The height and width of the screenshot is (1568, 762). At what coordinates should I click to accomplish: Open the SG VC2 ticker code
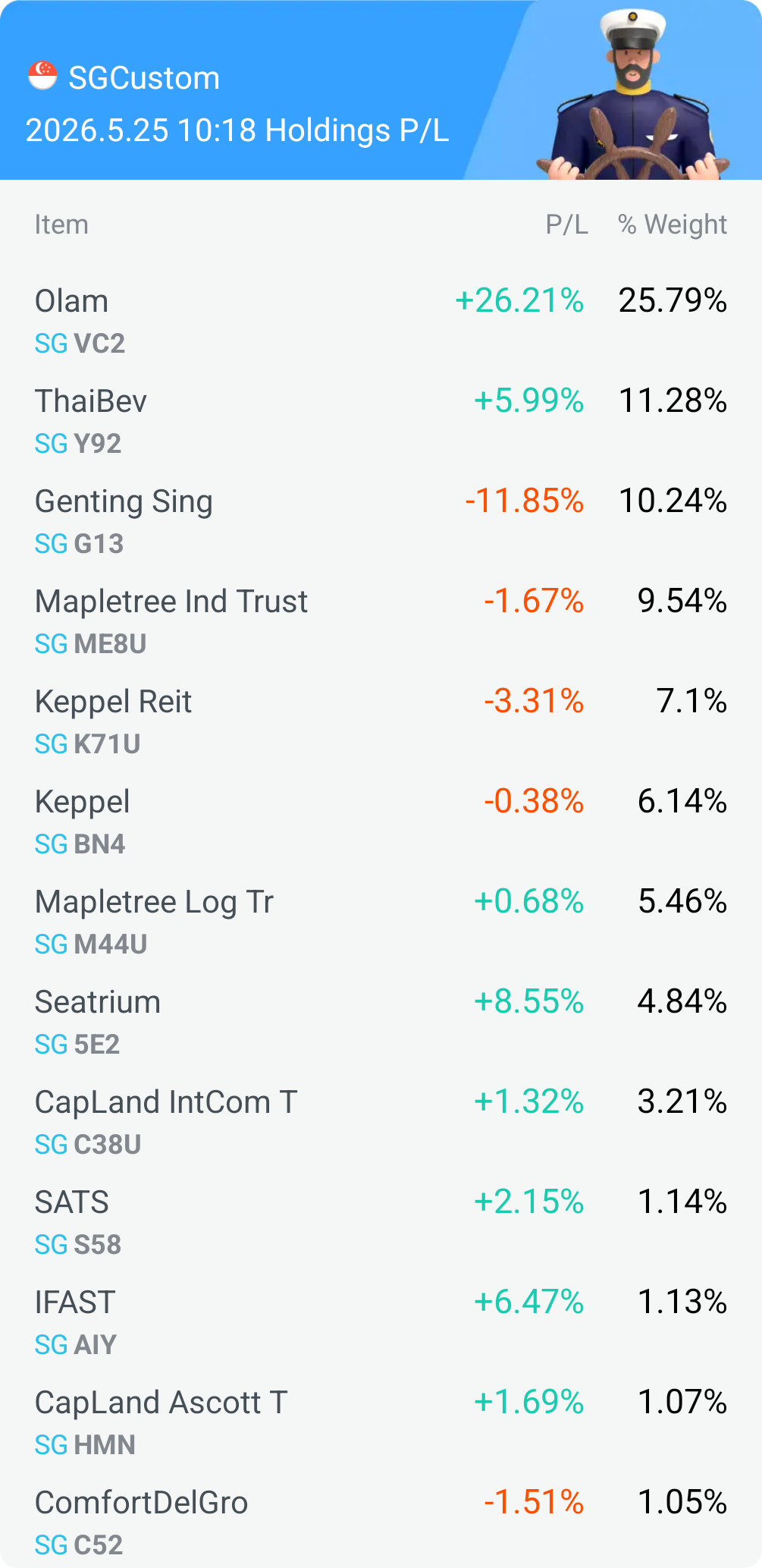pyautogui.click(x=80, y=344)
